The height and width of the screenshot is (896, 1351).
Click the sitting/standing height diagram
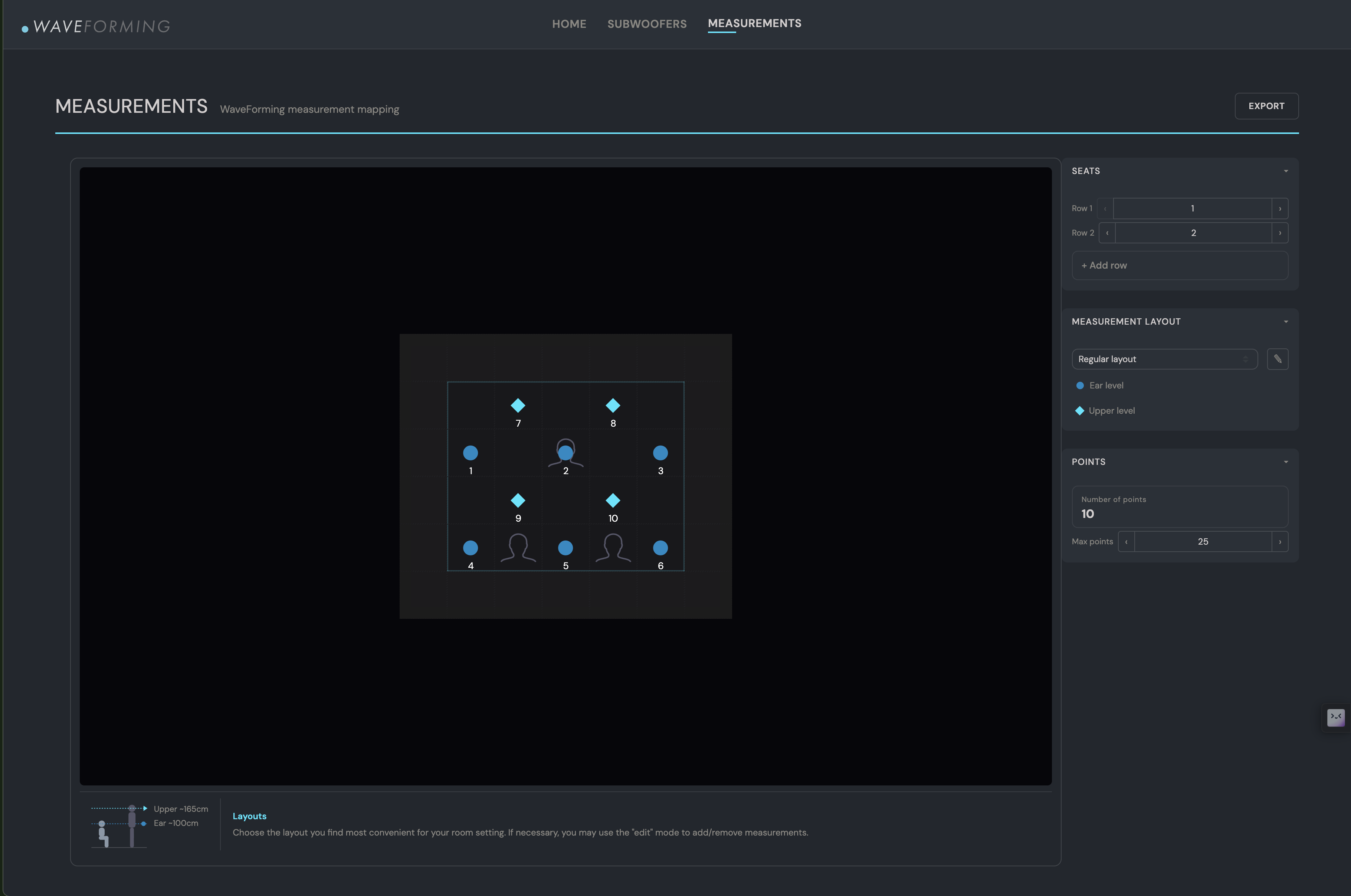pos(119,826)
